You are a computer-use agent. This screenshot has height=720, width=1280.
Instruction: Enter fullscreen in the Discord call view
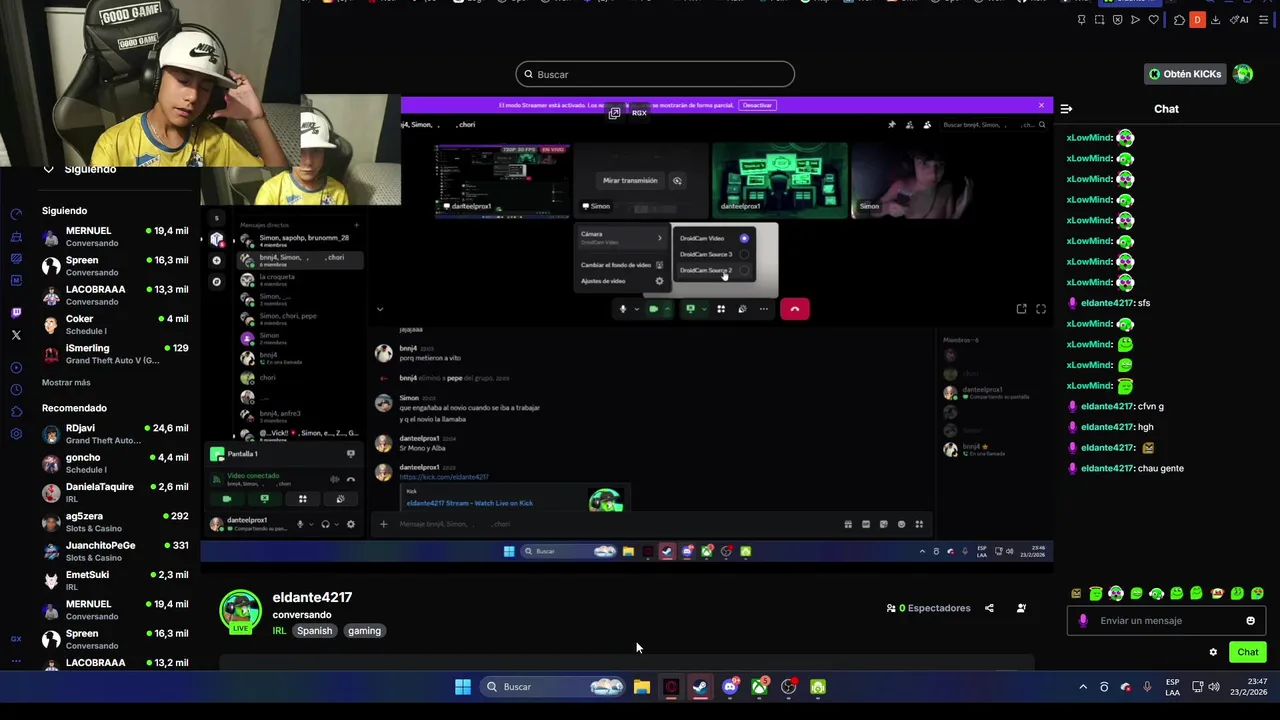click(x=1041, y=309)
